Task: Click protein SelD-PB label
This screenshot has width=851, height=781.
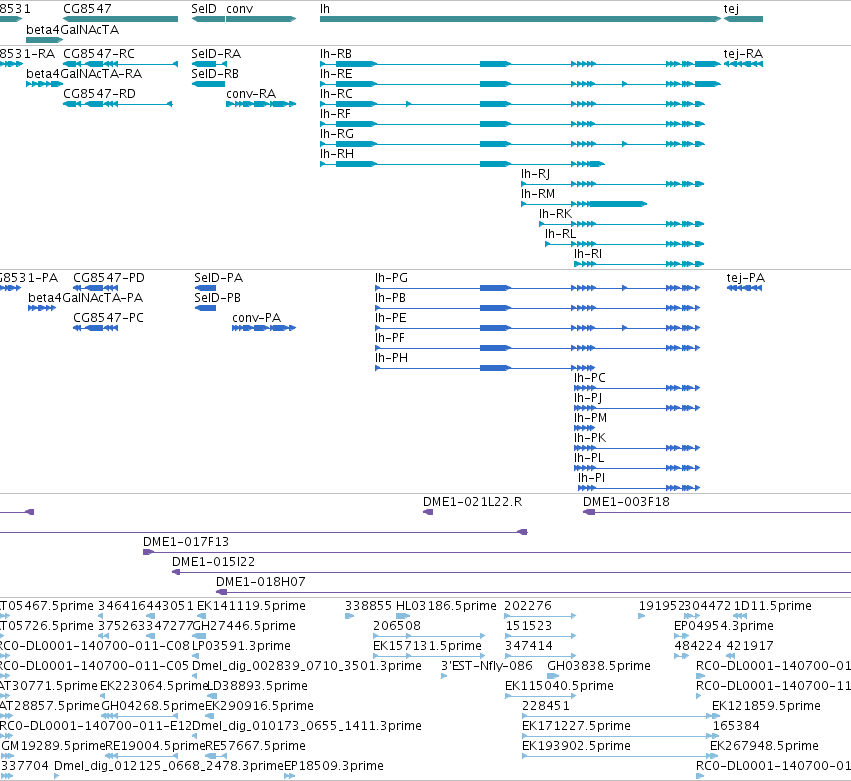Action: 218,298
